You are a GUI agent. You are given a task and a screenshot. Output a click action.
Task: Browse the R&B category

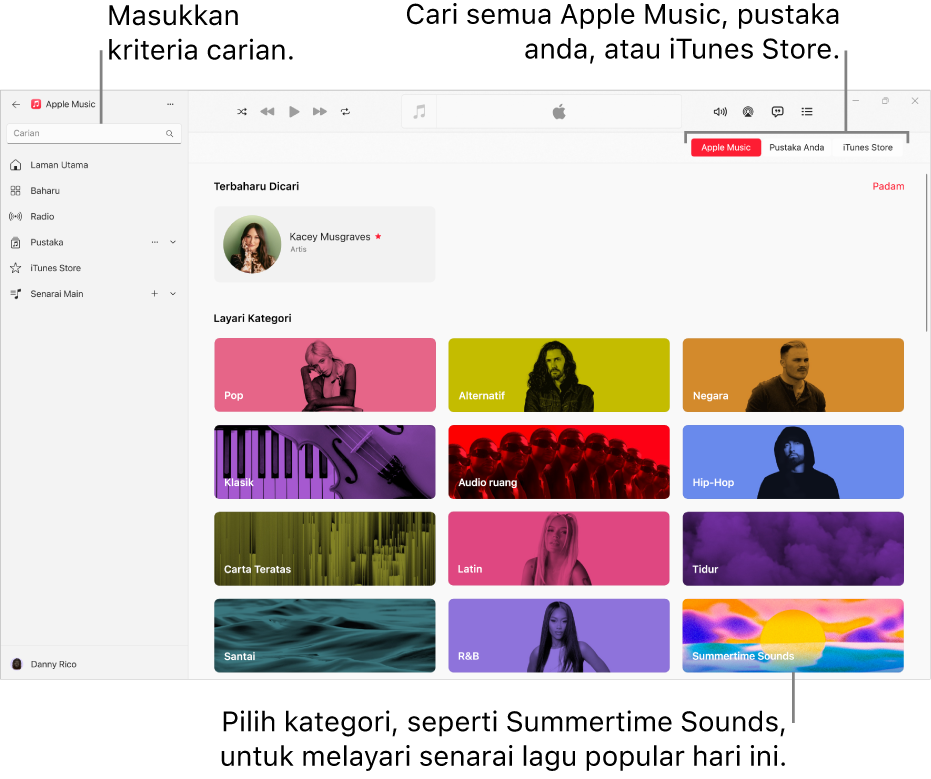(x=559, y=635)
